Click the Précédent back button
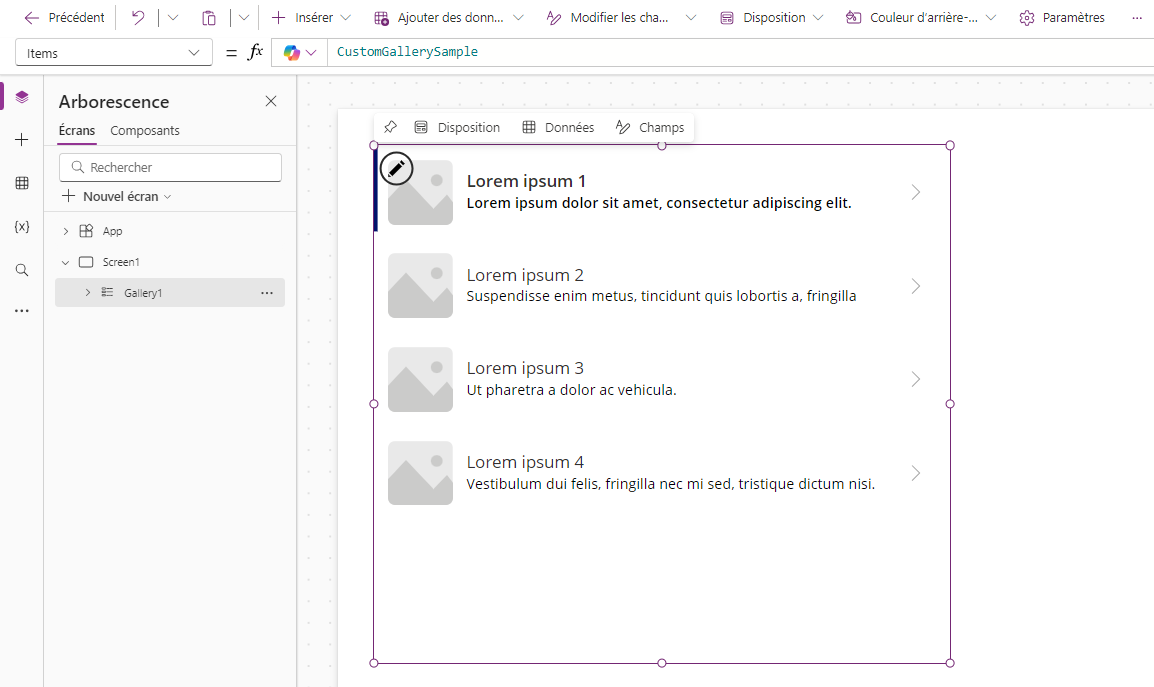 64,18
